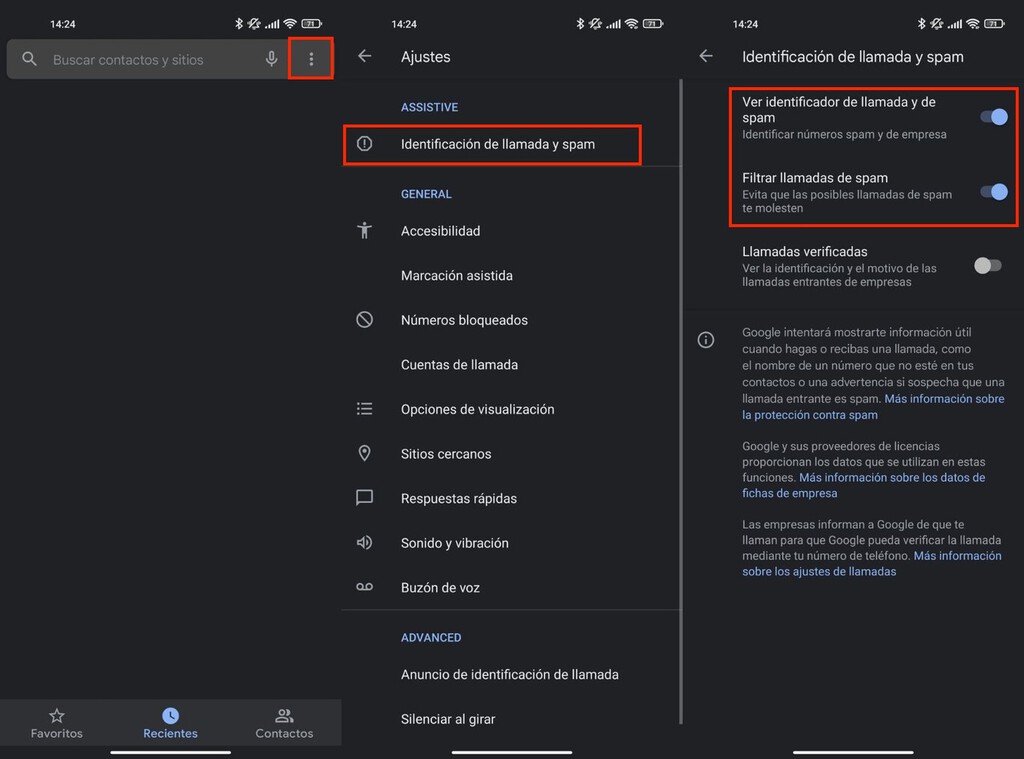The height and width of the screenshot is (759, 1024).
Task: Click the Bluetooth icon in the first phone's status bar
Action: [x=239, y=24]
